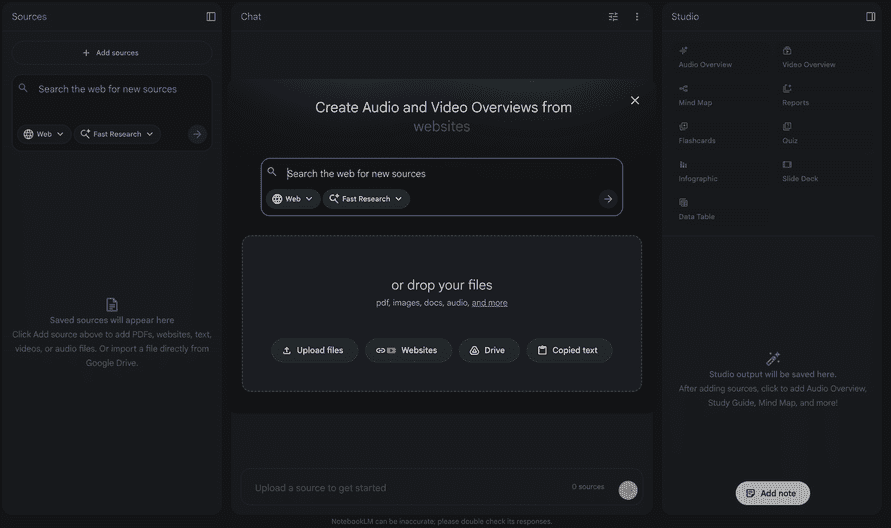Screen dimensions: 891x528
Task: Click the NotebookLM inaccuracy disclaimer text
Action: (x=442, y=521)
